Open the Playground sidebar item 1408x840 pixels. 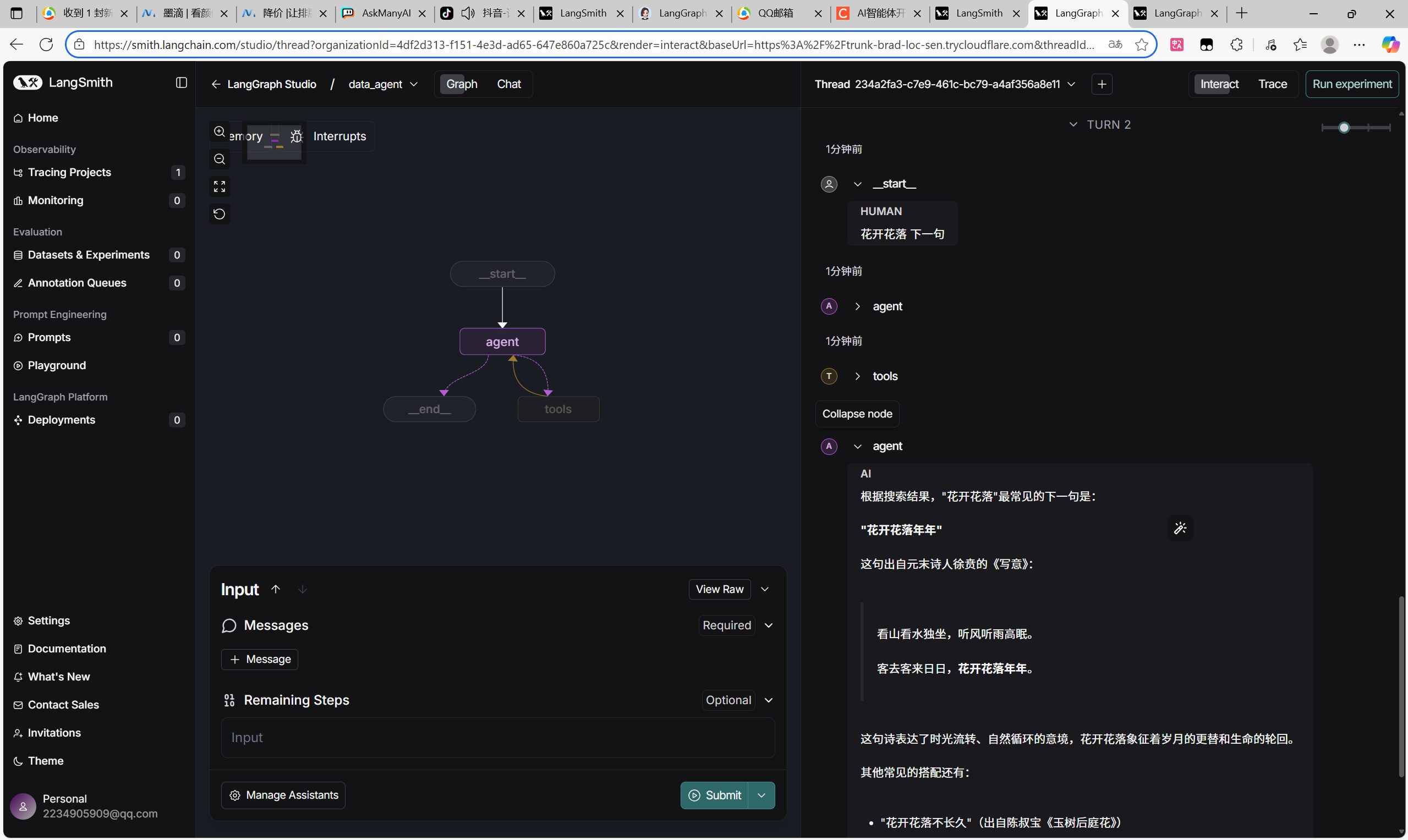(57, 365)
